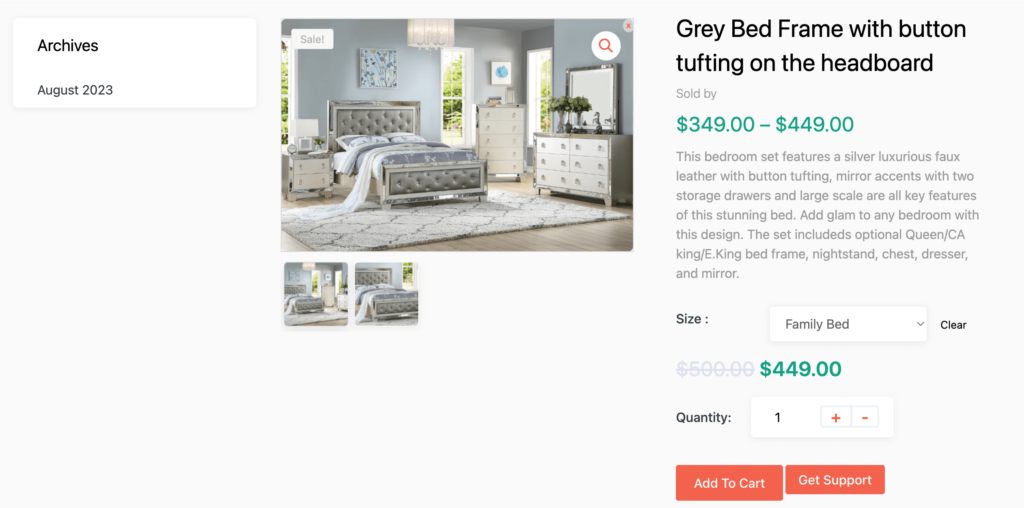Click the main bedroom product photo
Viewport: 1024px width, 508px height.
click(457, 135)
